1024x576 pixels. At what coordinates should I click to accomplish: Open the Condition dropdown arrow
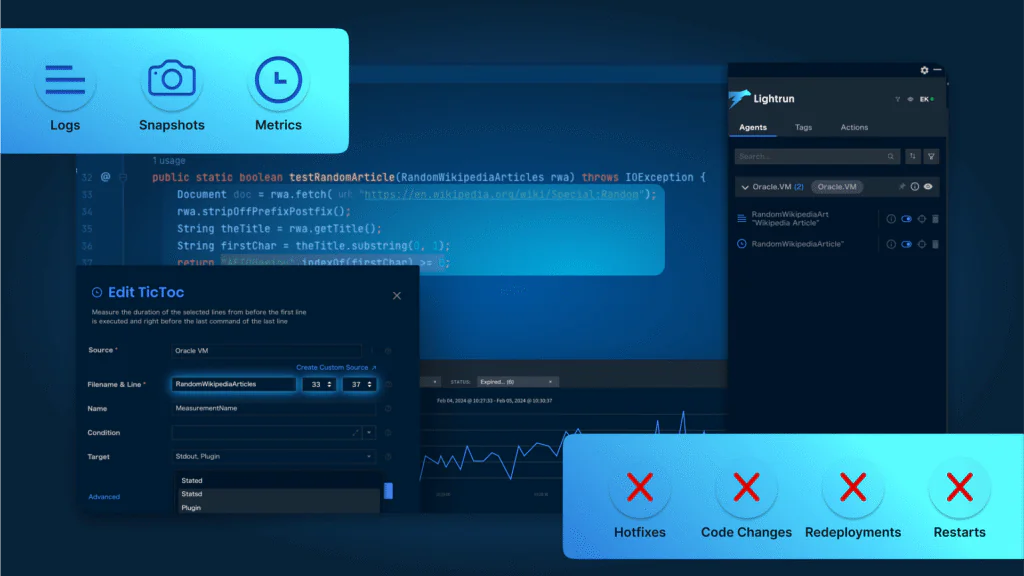click(369, 433)
